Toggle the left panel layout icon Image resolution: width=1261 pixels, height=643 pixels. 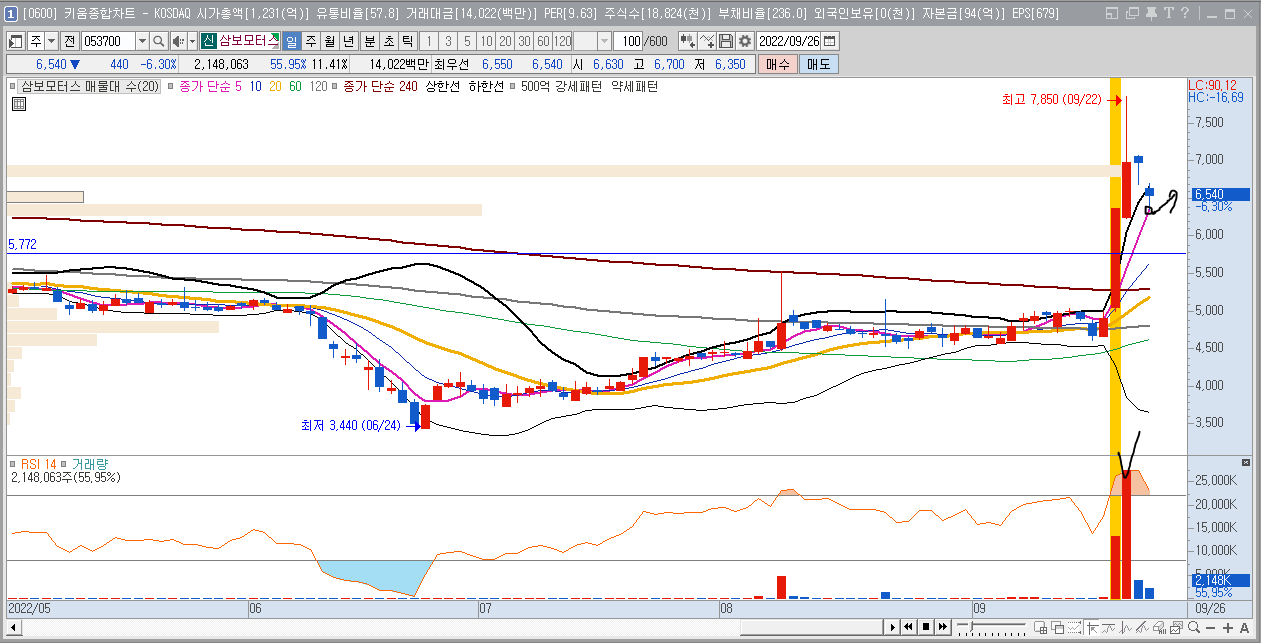coord(16,41)
